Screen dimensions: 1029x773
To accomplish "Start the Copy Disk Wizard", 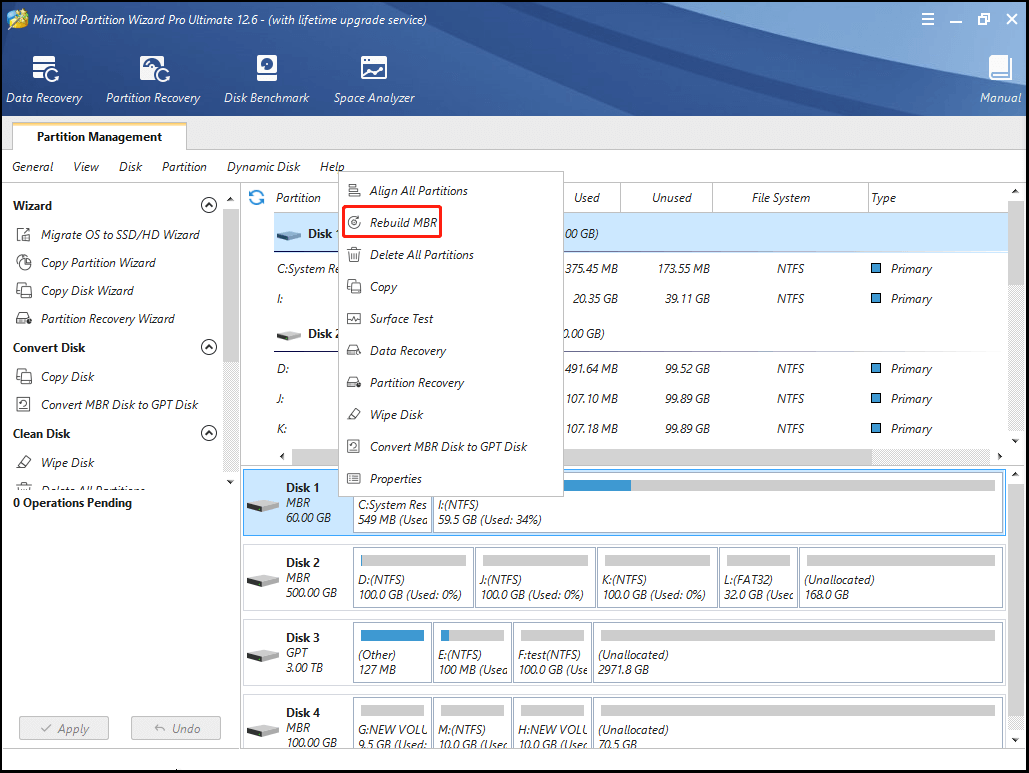I will click(x=75, y=290).
